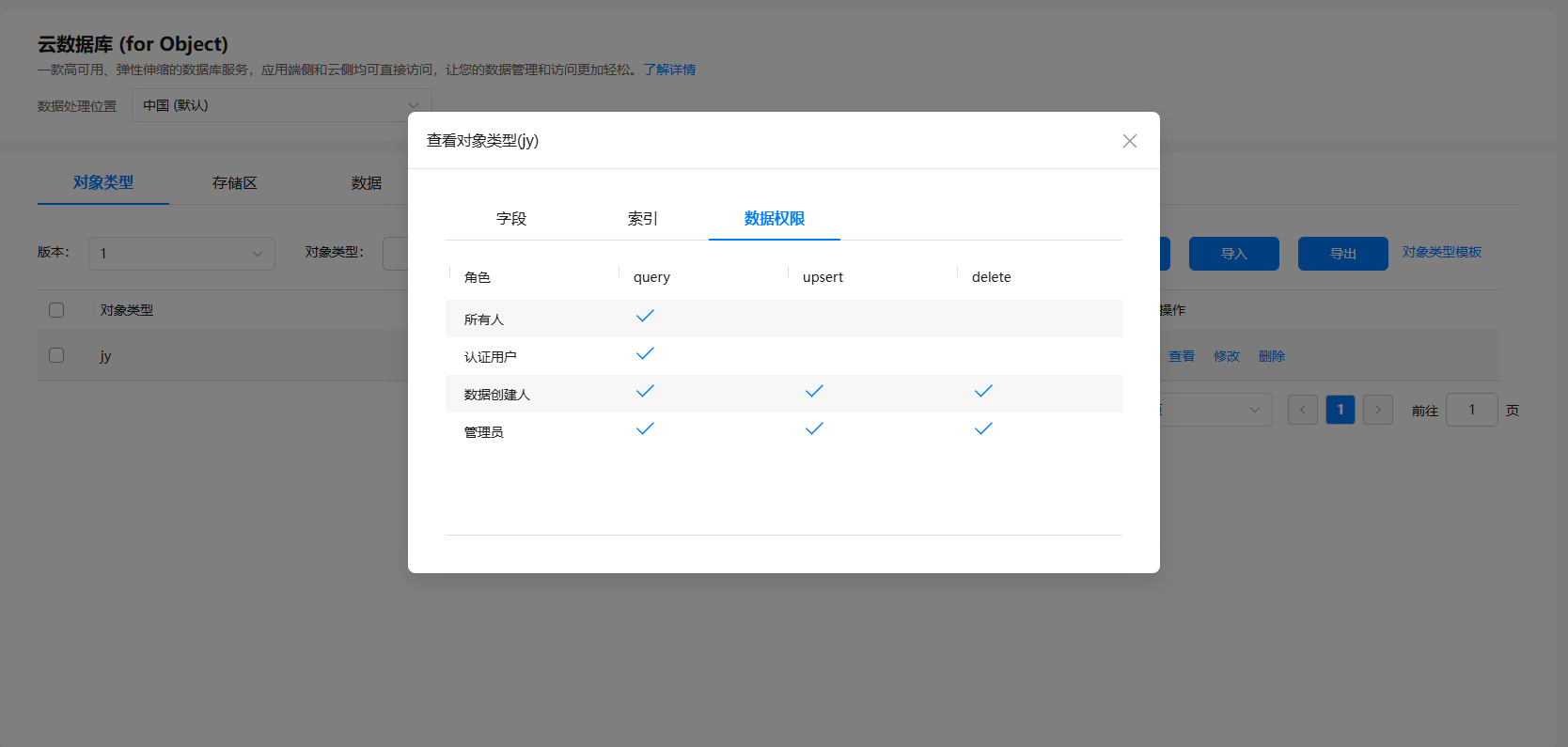The image size is (1568, 747).
Task: Open the 数据处理位置 dropdown
Action: (282, 105)
